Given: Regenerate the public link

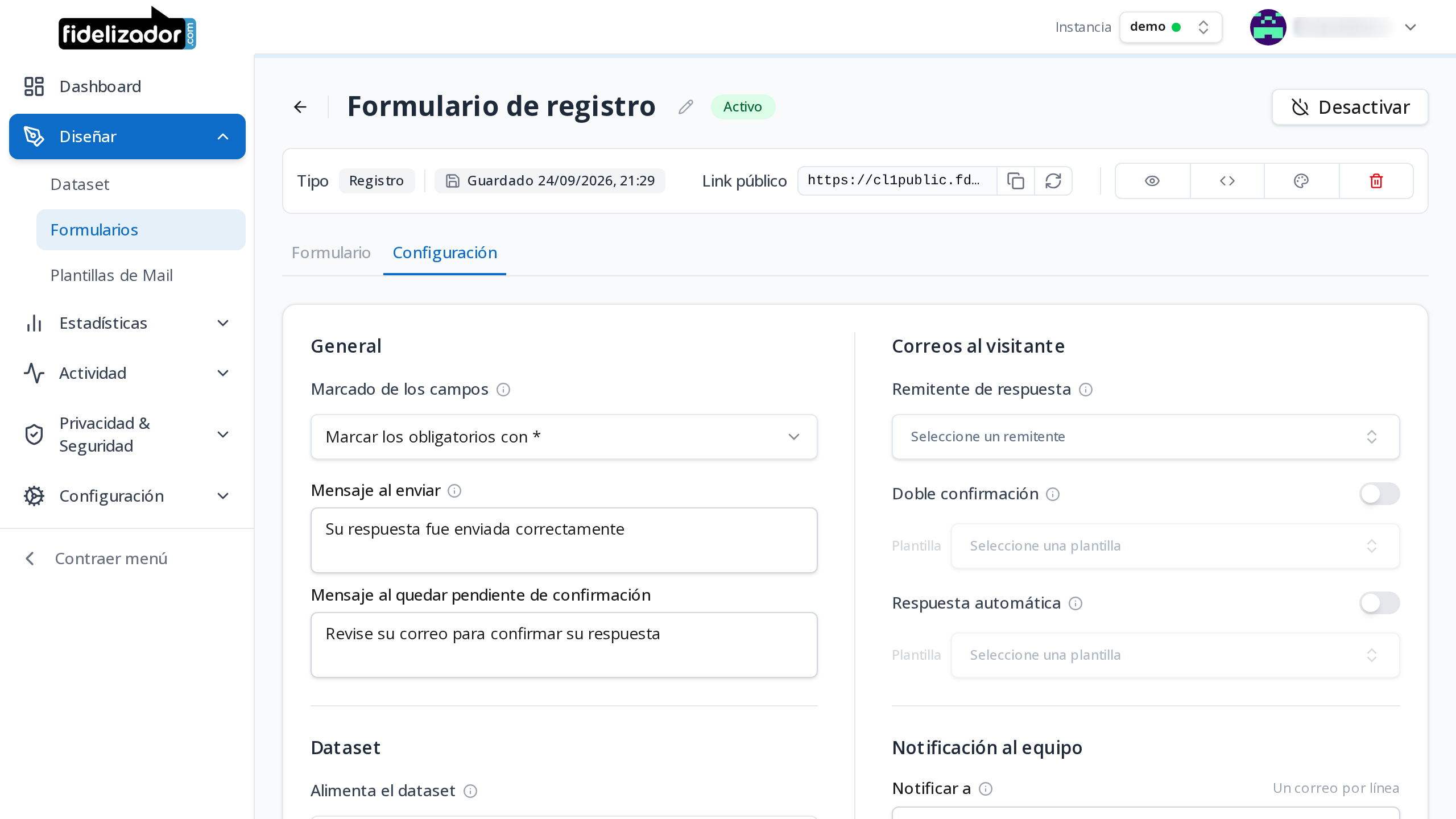Looking at the screenshot, I should [x=1053, y=181].
